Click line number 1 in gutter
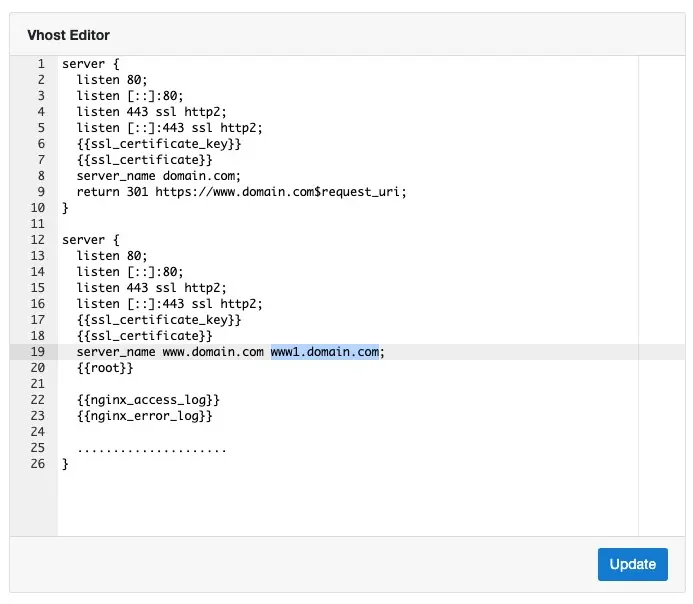Viewport: 693px width, 604px height. 41,64
